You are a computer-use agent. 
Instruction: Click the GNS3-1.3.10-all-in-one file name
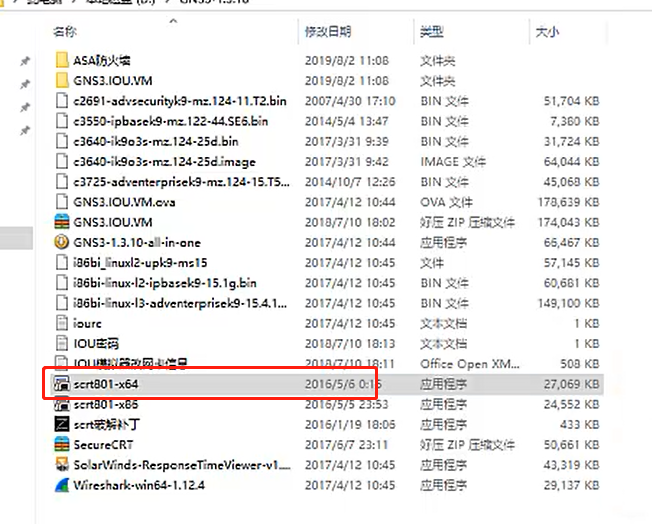pos(137,243)
